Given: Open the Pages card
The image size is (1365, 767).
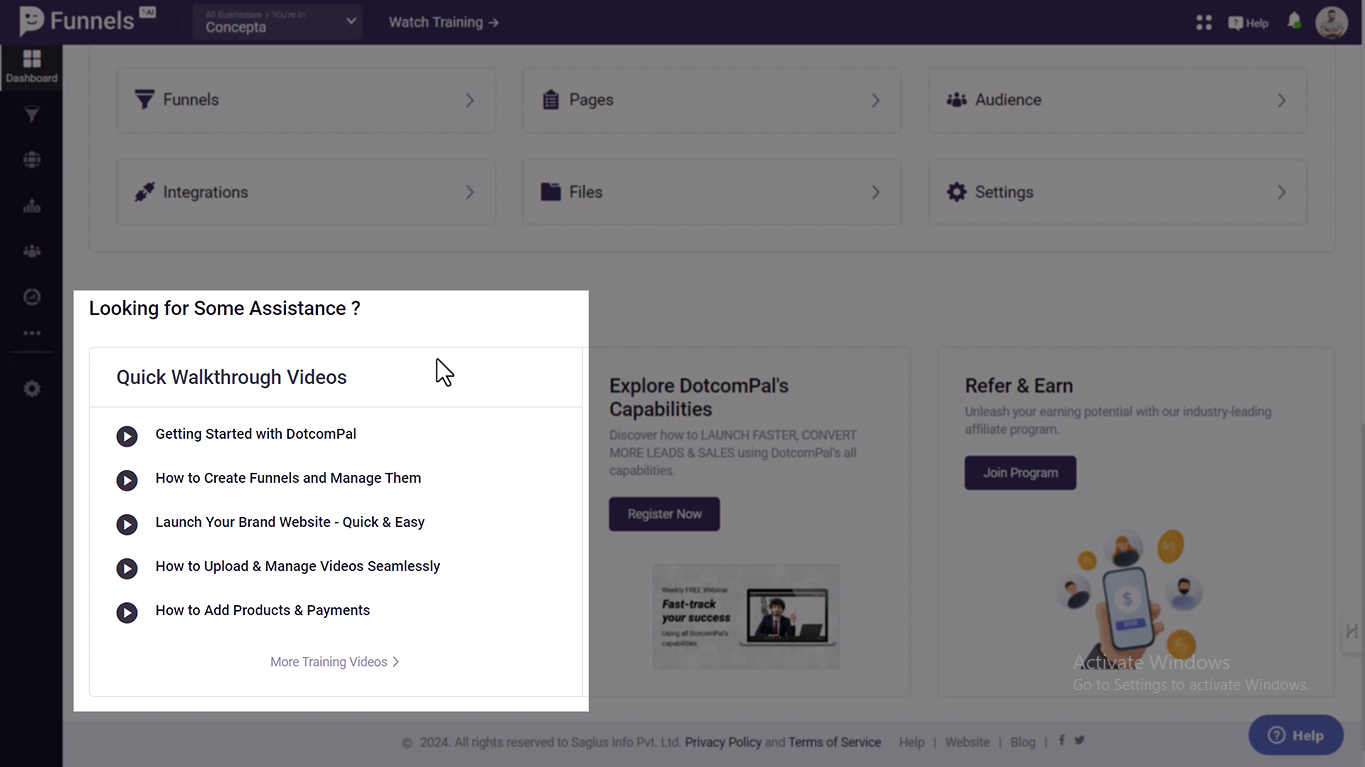Looking at the screenshot, I should (711, 100).
